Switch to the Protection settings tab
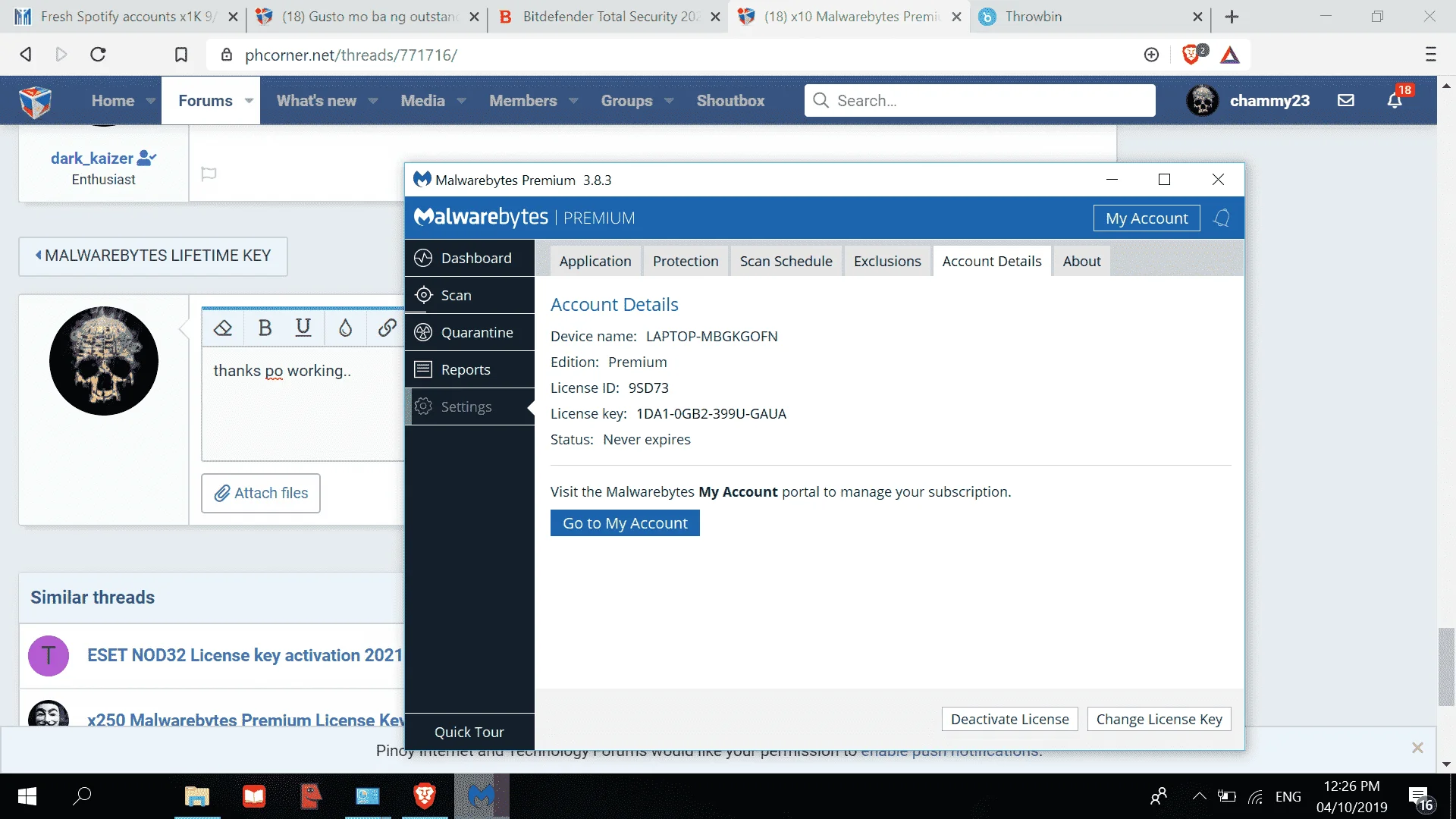The width and height of the screenshot is (1456, 819). tap(686, 261)
